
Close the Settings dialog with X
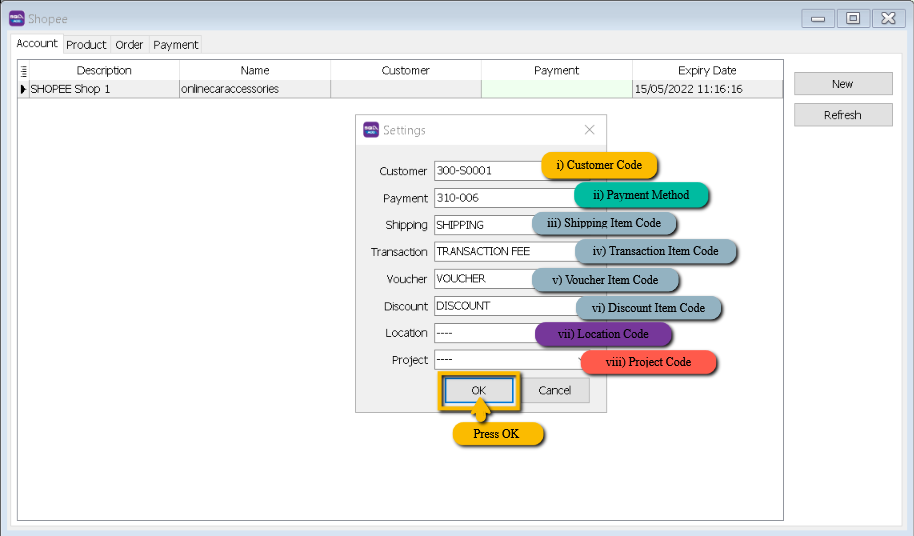[589, 130]
